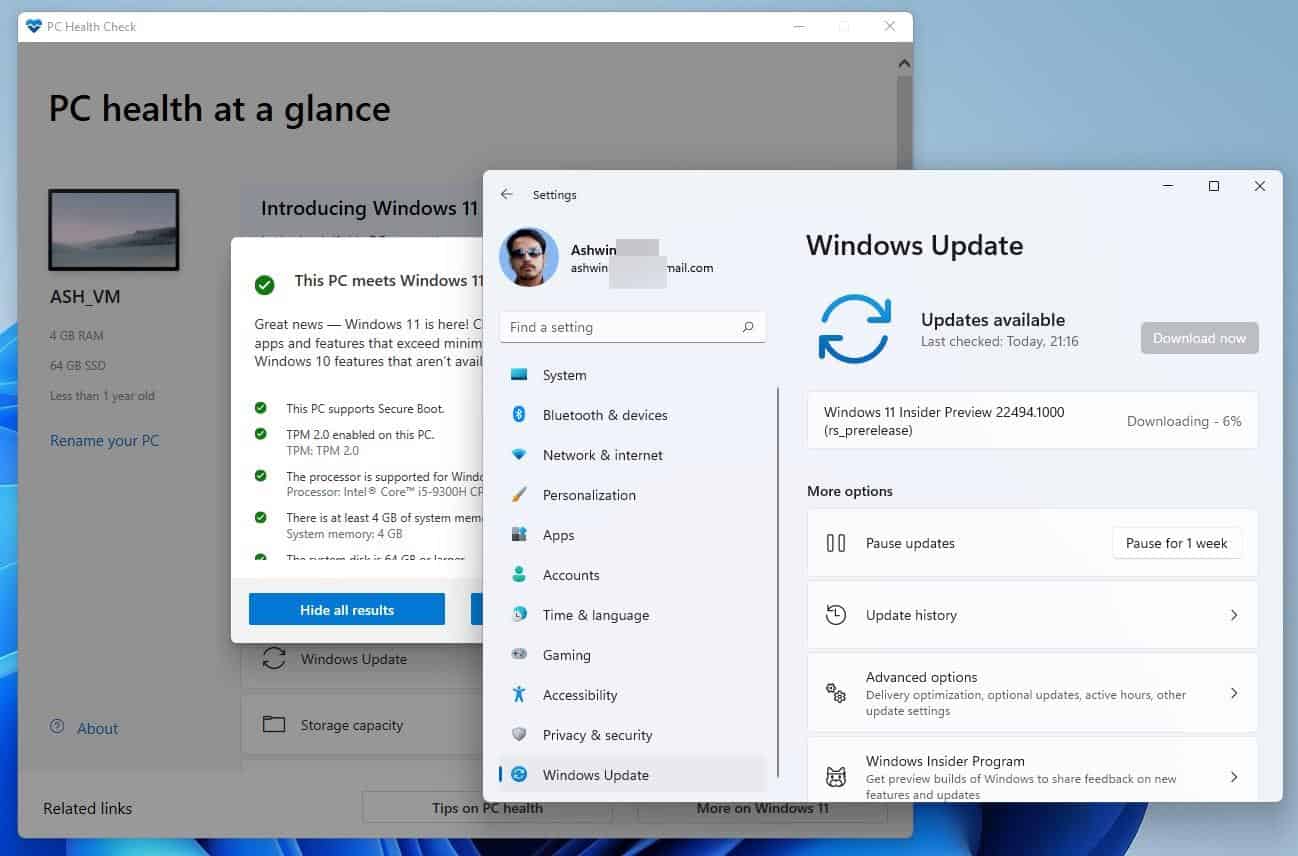The height and width of the screenshot is (856, 1298).
Task: Select Gaming in the Settings sidebar
Action: pos(632,655)
